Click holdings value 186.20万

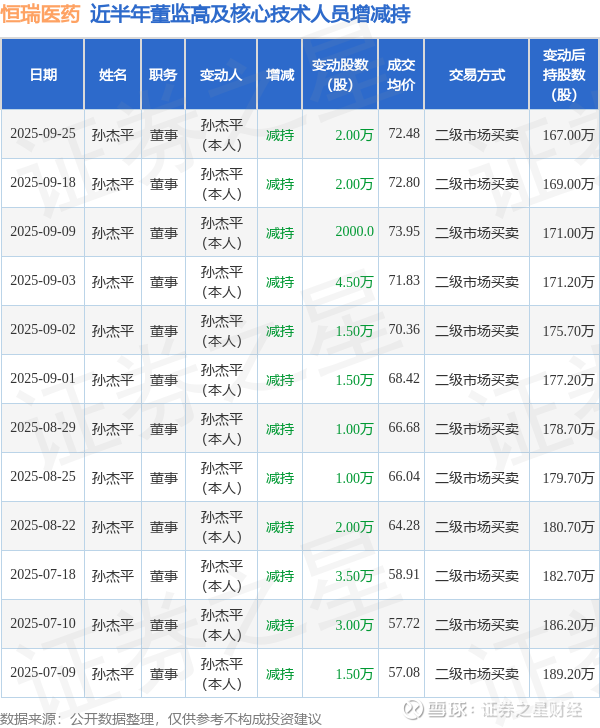click(x=568, y=625)
